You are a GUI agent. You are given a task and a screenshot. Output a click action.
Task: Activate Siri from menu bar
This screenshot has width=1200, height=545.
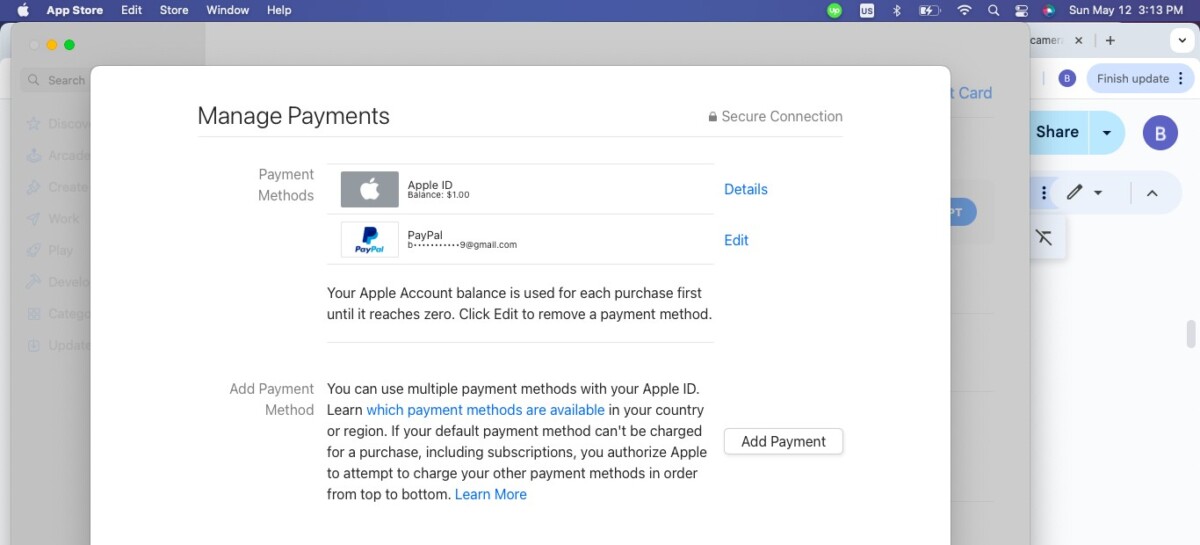pyautogui.click(x=1048, y=10)
